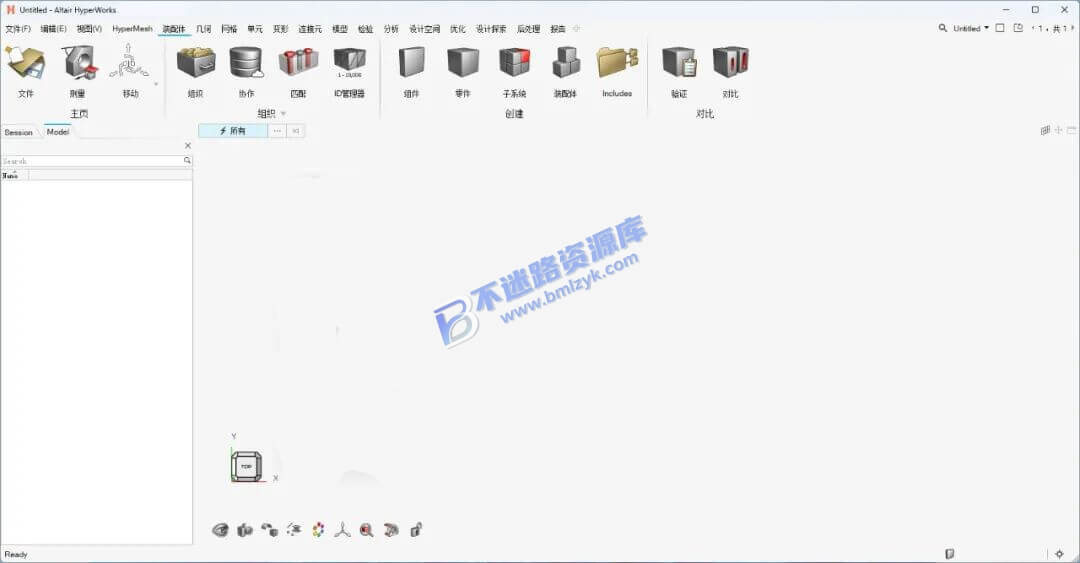Open the colorful circular color-mode icon

click(x=318, y=530)
